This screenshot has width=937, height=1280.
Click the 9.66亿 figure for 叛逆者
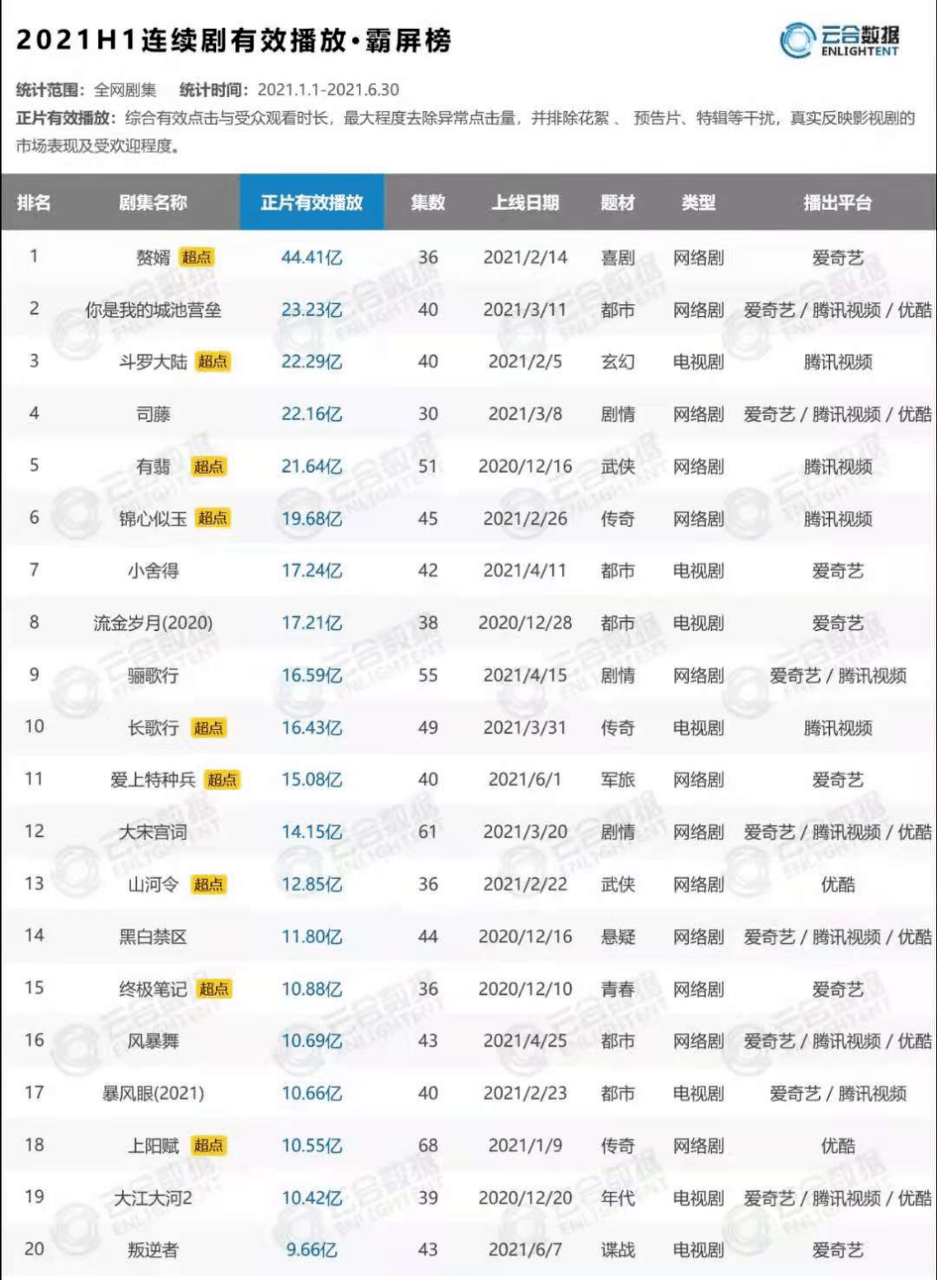click(x=311, y=1249)
